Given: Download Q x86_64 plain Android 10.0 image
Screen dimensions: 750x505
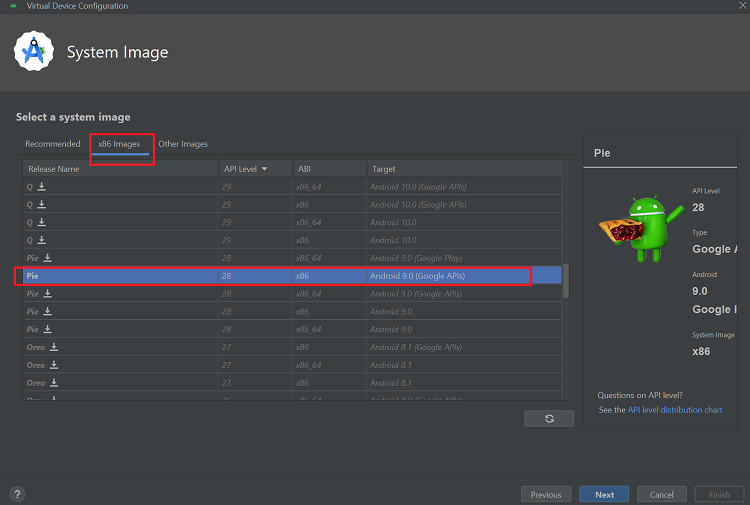Looking at the screenshot, I should [42, 222].
